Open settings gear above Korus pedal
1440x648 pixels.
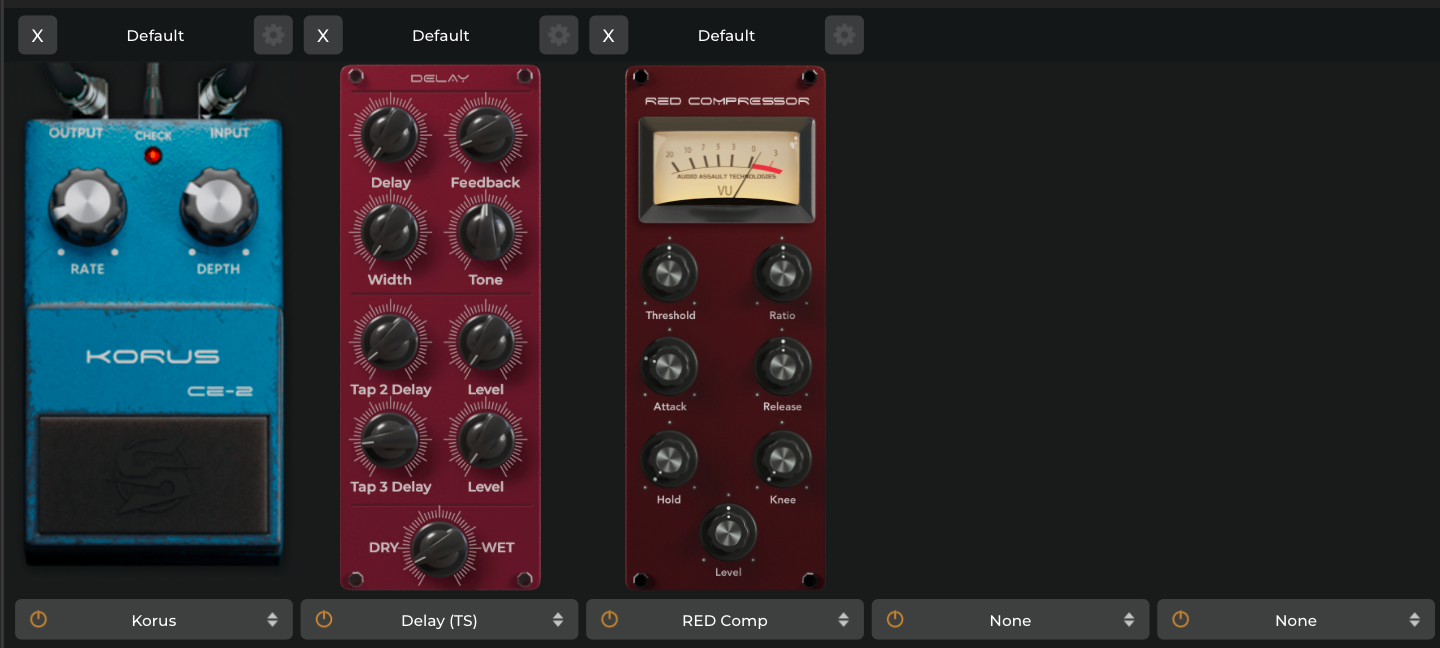273,35
